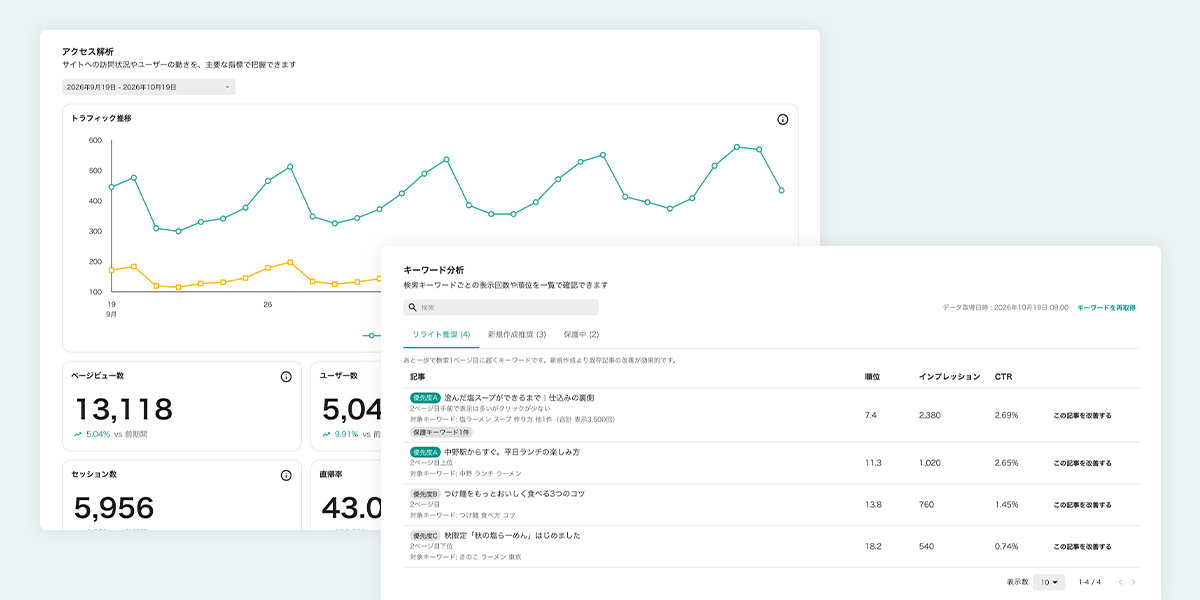This screenshot has width=1200, height=600.
Task: Open the 表示数 rows-per-page dropdown
Action: (1049, 582)
